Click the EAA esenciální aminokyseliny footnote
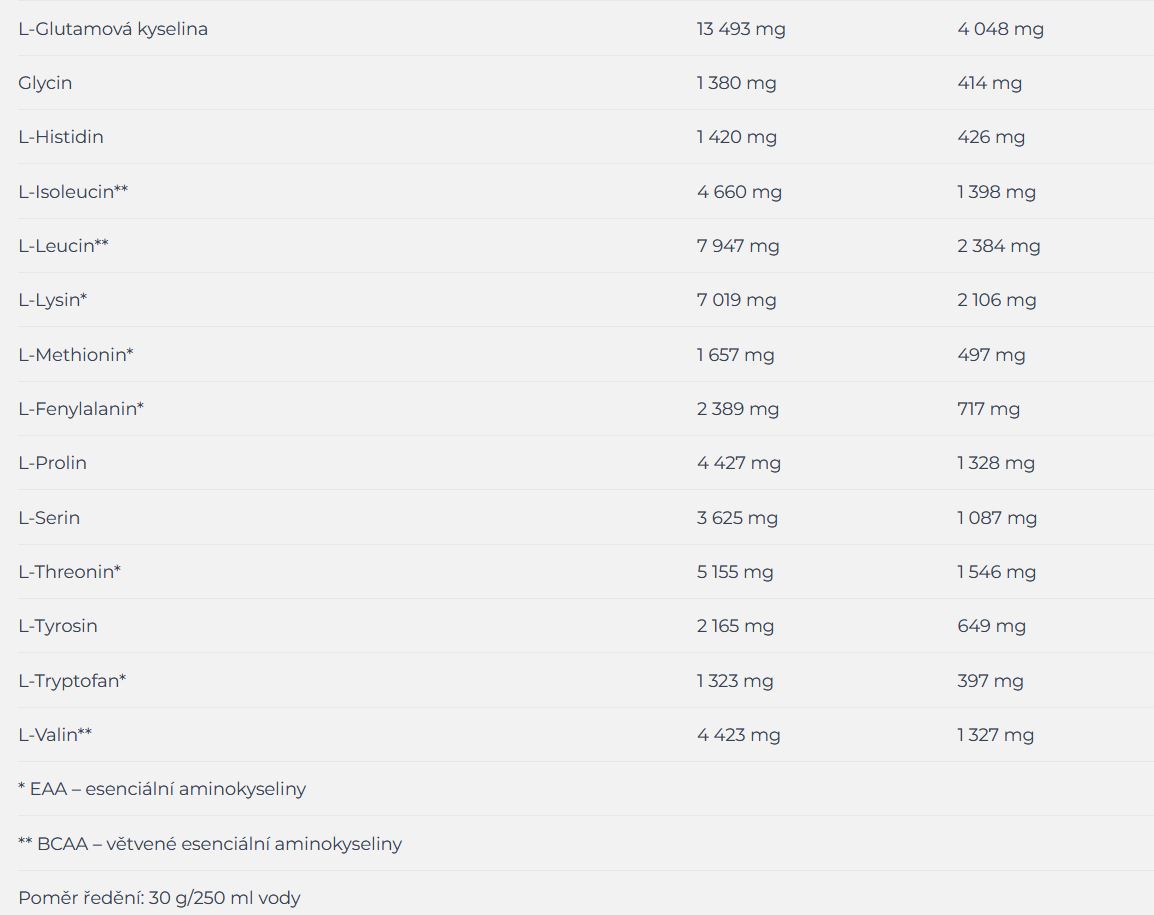The image size is (1154, 915). tap(162, 789)
